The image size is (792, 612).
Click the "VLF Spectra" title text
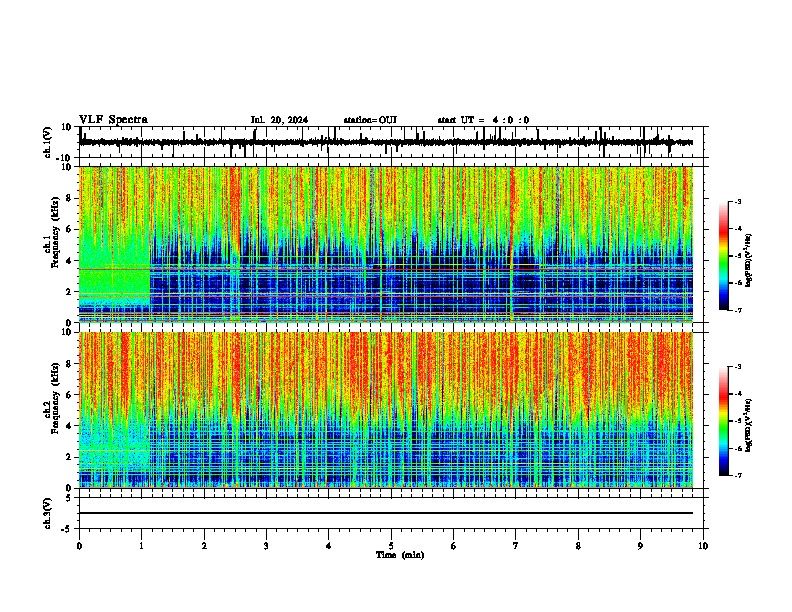coord(113,120)
